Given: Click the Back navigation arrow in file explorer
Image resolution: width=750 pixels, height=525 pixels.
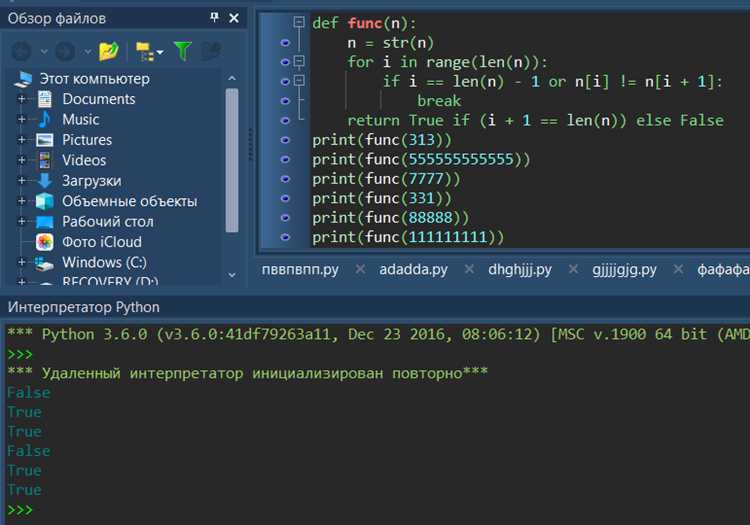Looking at the screenshot, I should pyautogui.click(x=22, y=51).
